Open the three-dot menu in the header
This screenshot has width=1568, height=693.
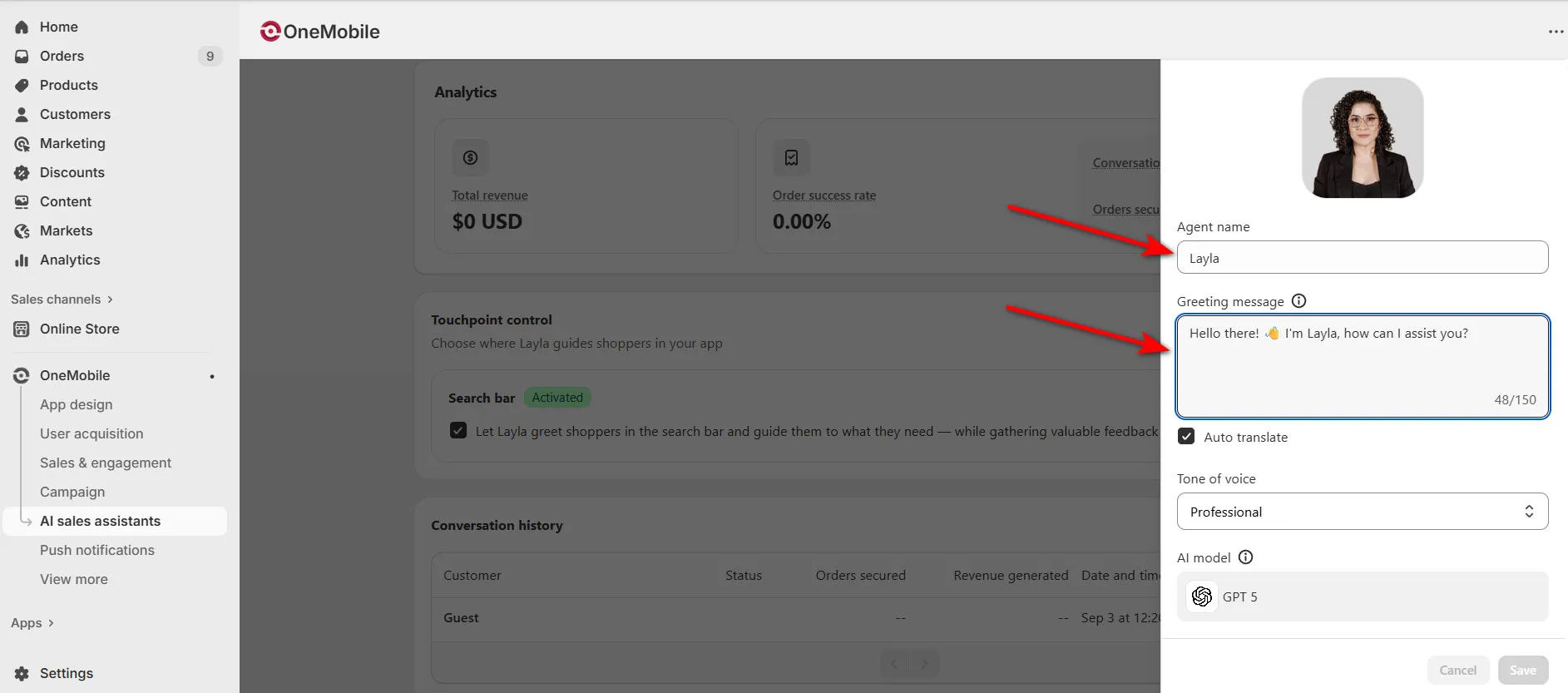[1556, 32]
